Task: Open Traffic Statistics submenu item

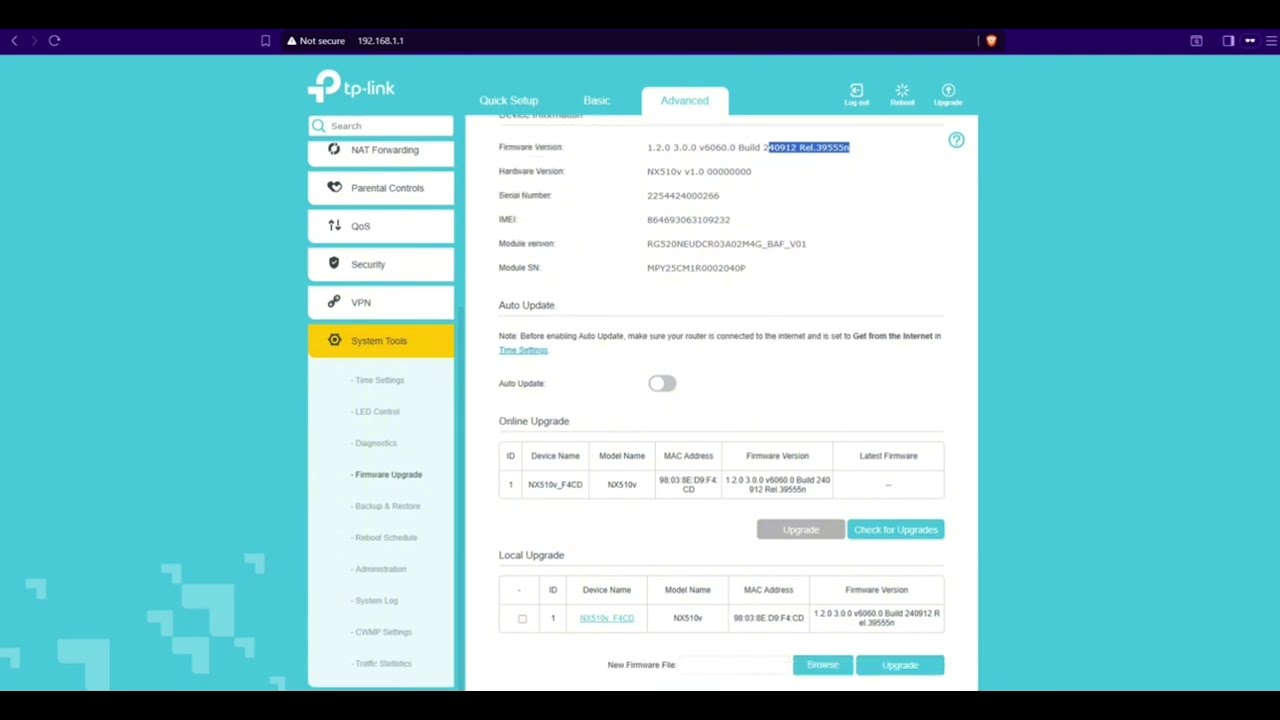Action: (x=381, y=664)
